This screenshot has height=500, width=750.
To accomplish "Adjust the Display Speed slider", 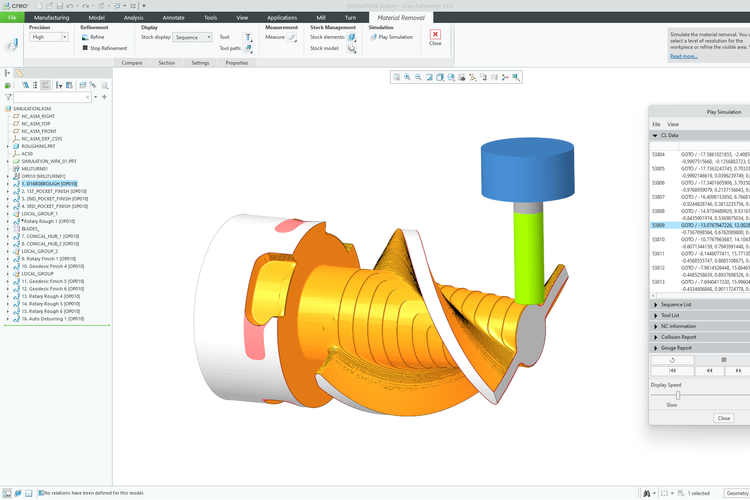I will coord(679,395).
